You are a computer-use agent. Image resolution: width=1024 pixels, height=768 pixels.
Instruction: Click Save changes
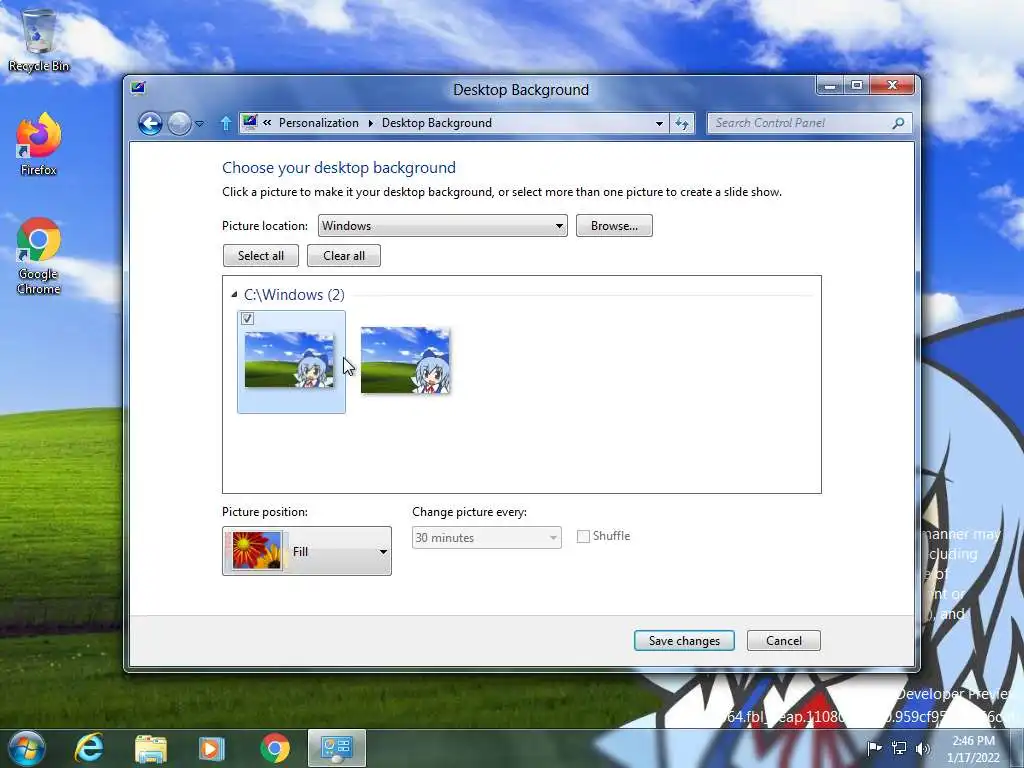click(684, 641)
